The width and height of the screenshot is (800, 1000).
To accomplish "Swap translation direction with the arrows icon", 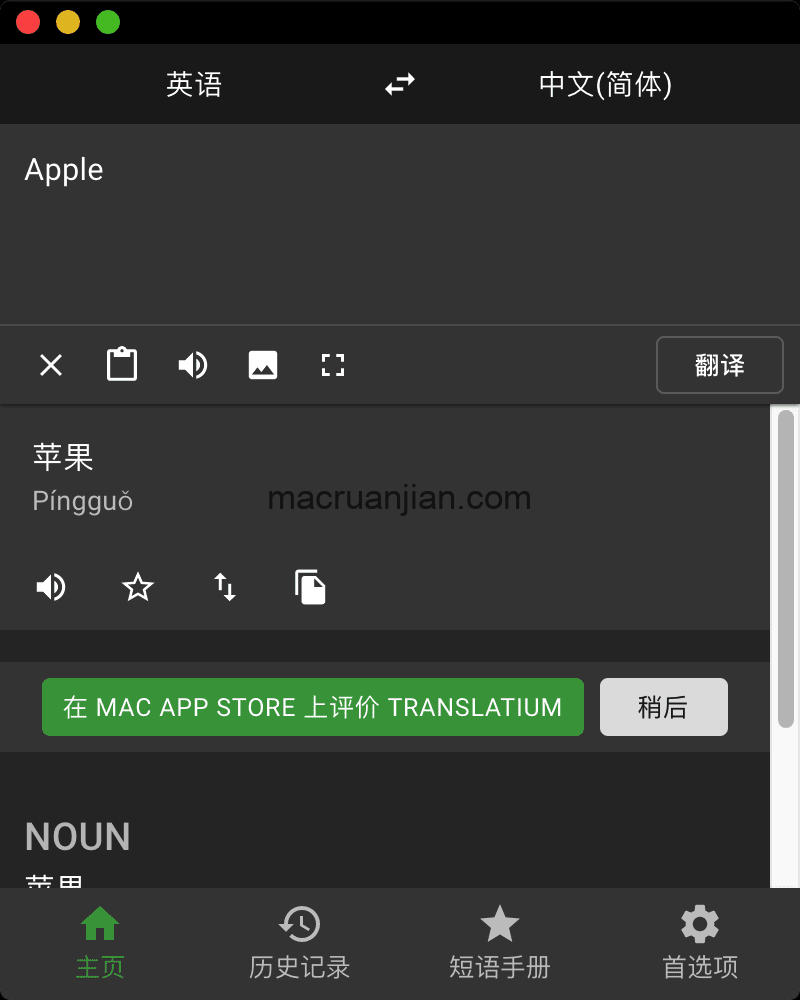I will [399, 84].
